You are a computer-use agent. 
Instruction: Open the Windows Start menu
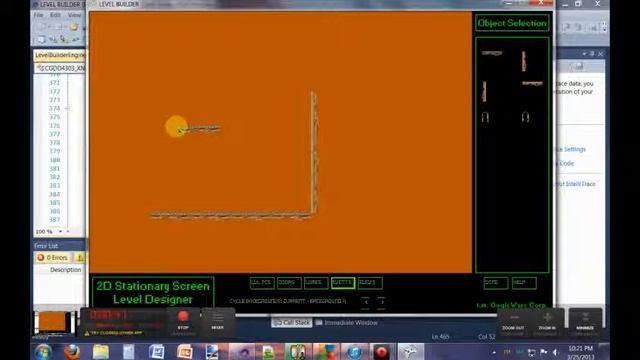point(43,352)
